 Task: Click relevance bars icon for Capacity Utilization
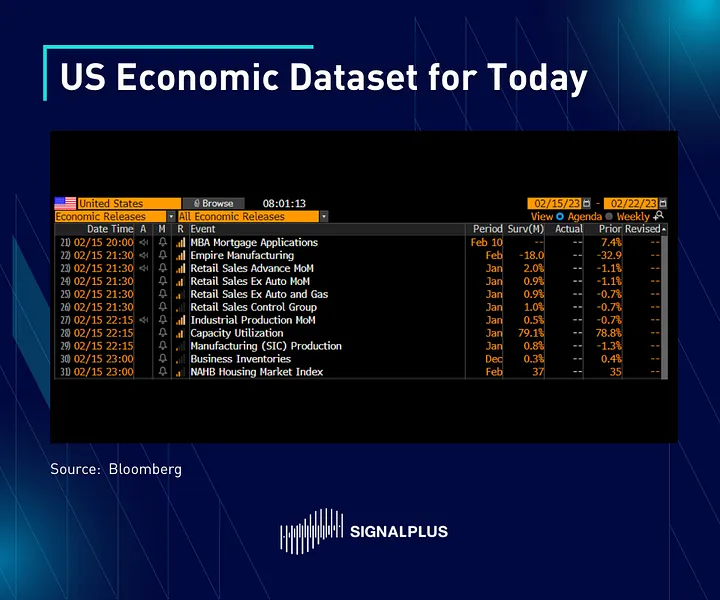pos(180,333)
